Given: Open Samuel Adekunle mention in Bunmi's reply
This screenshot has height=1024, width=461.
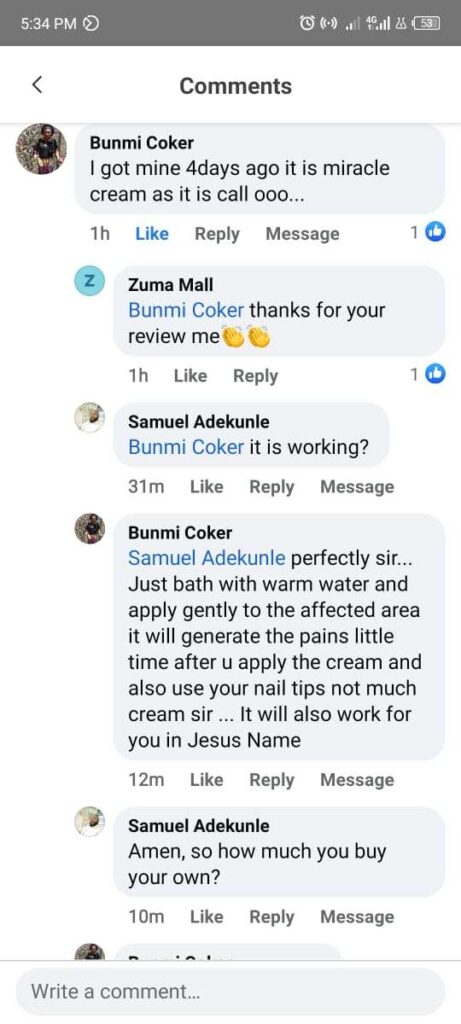Looking at the screenshot, I should [x=206, y=558].
